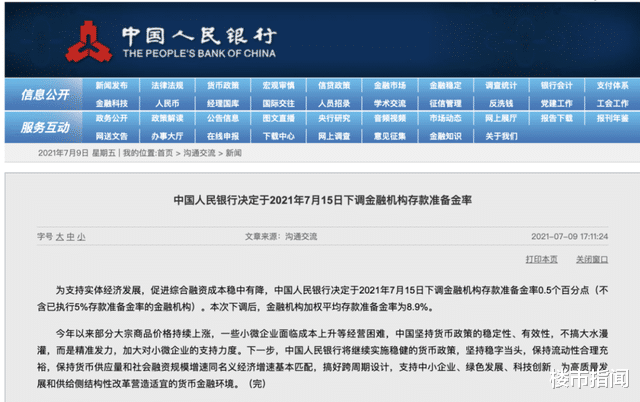Open 经理国库 in the navigation
The image size is (640, 402).
[x=223, y=103]
